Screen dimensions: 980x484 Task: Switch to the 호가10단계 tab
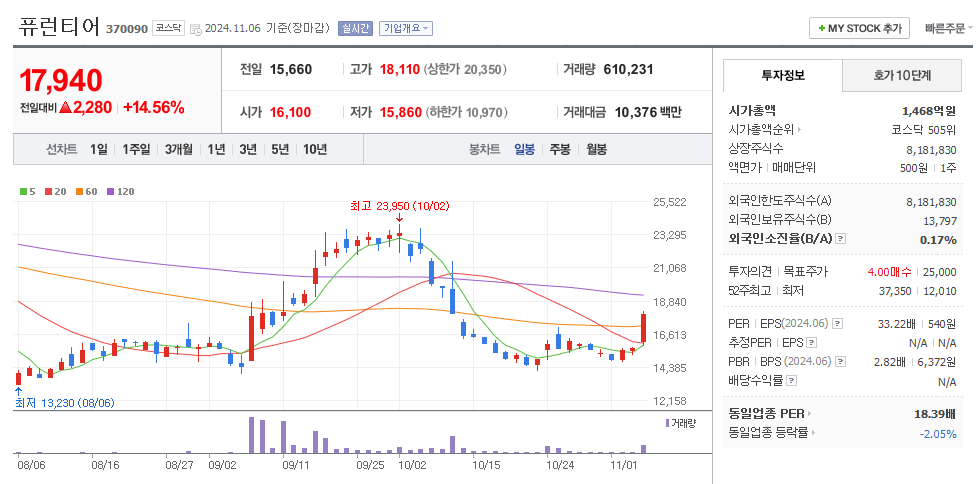tap(902, 76)
